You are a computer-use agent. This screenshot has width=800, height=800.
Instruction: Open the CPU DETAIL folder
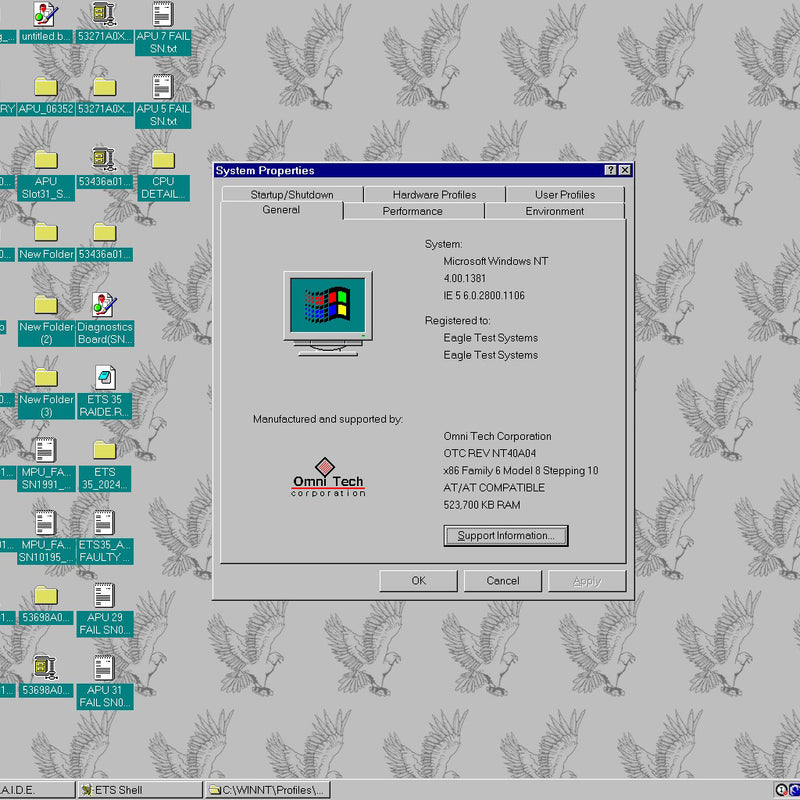coord(163,160)
